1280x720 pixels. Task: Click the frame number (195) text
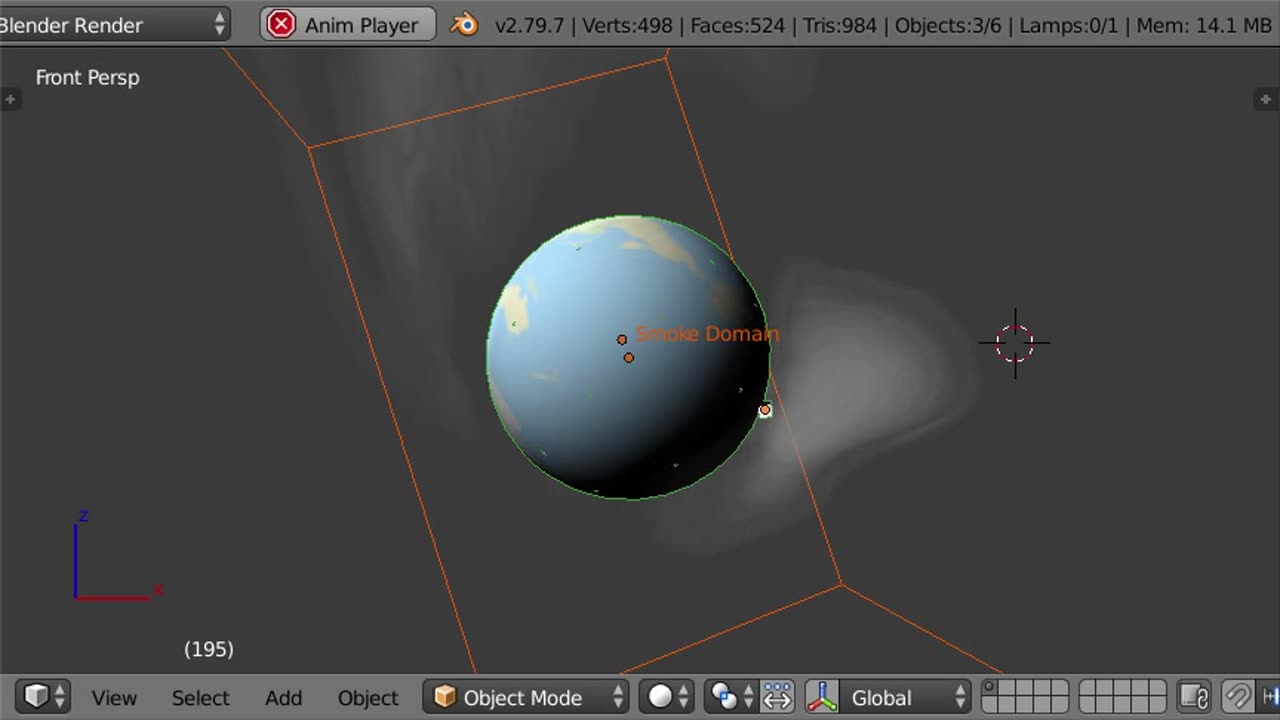[x=209, y=649]
